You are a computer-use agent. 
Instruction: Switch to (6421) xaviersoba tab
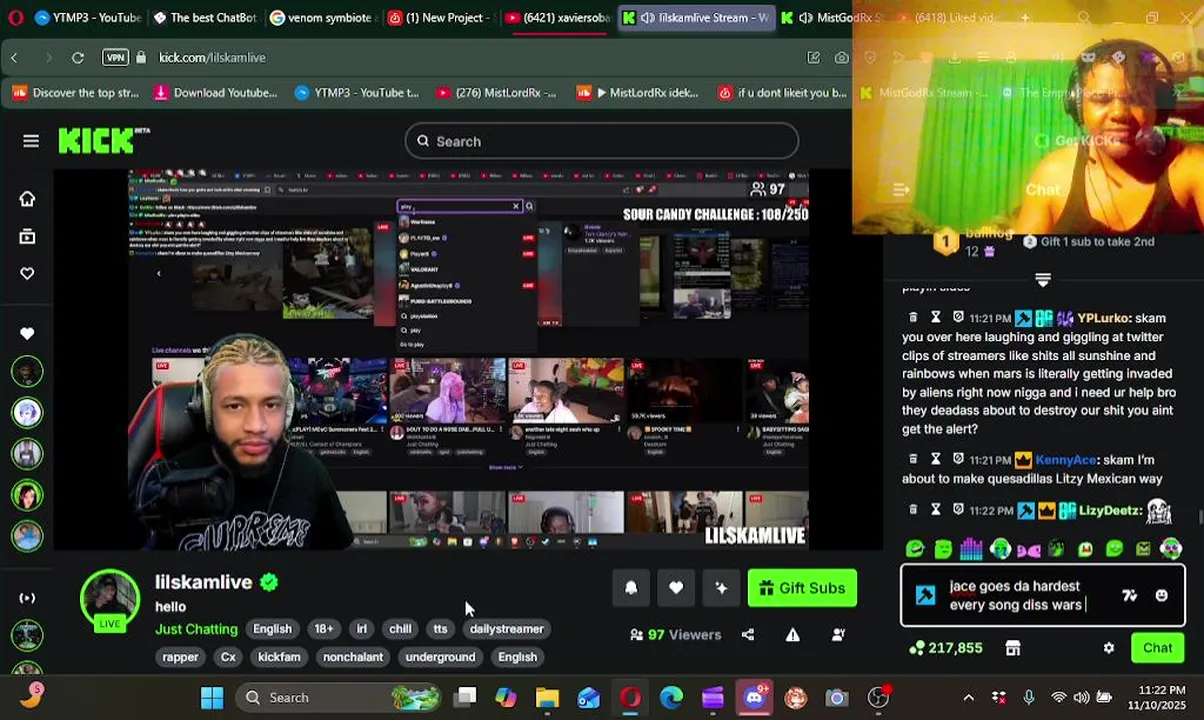(557, 18)
